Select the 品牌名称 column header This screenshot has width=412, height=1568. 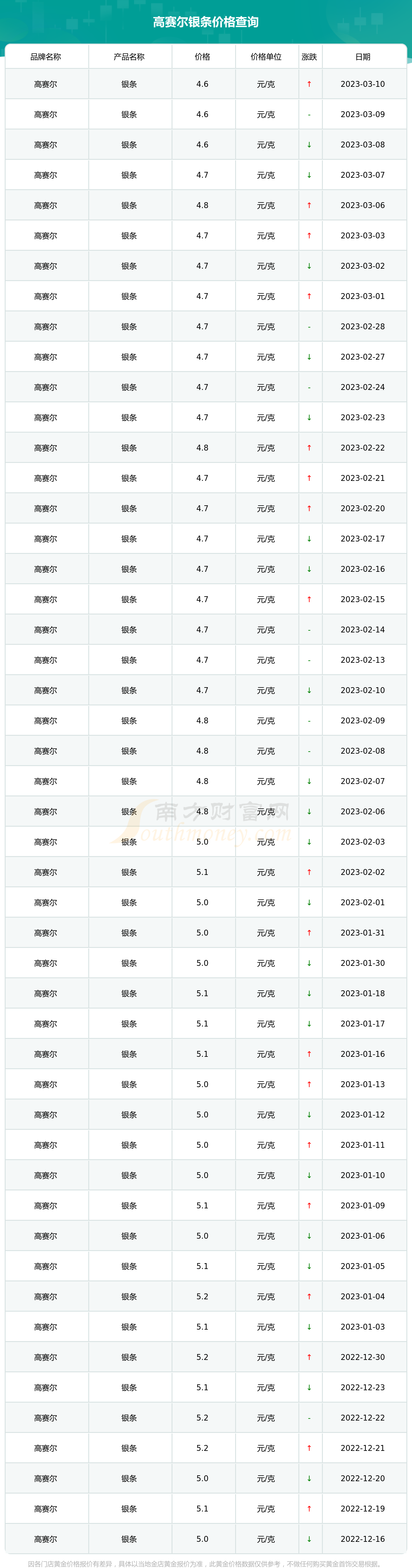[46, 57]
